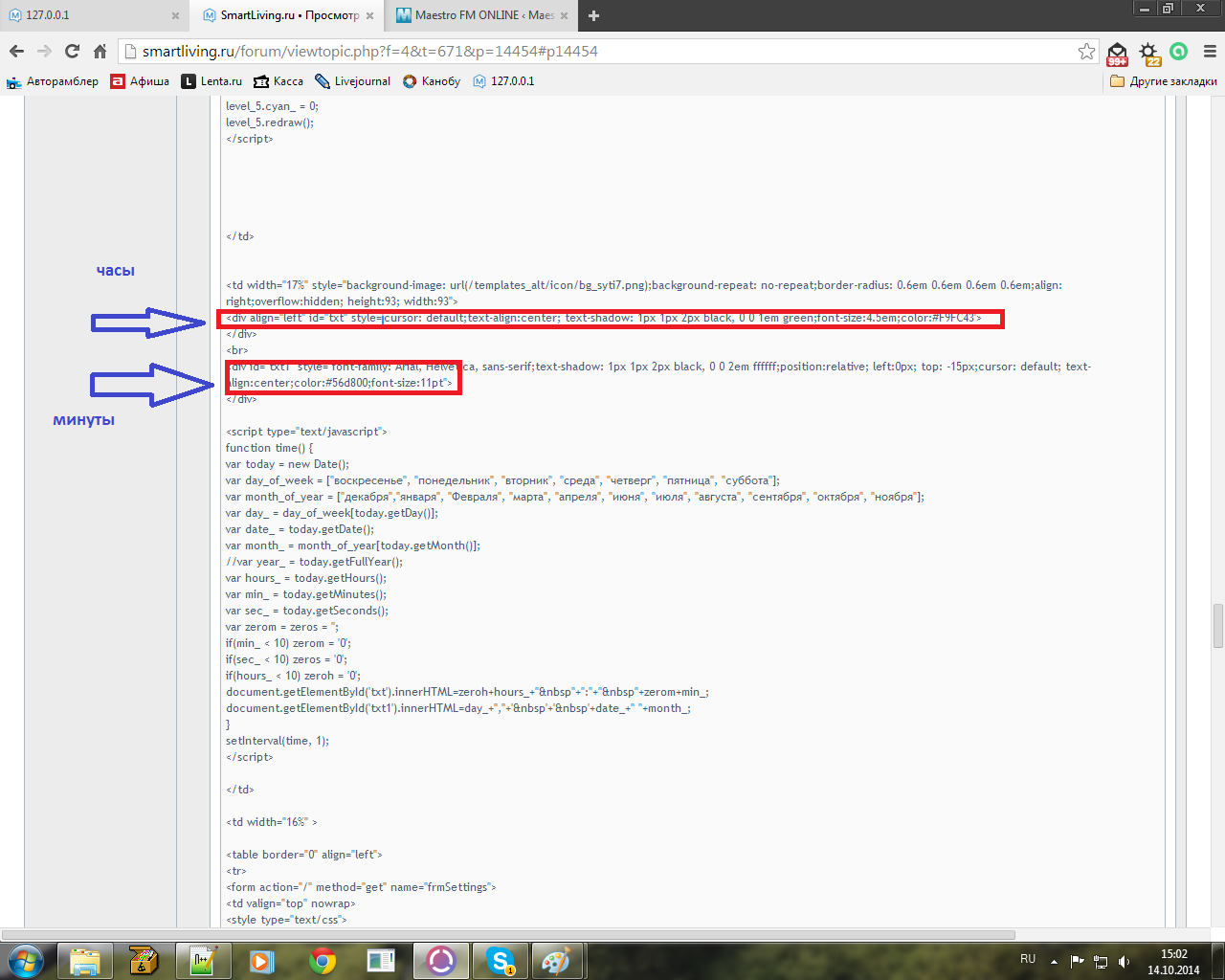Image resolution: width=1225 pixels, height=980 pixels.
Task: Click the line "function time() {"
Action: point(270,448)
